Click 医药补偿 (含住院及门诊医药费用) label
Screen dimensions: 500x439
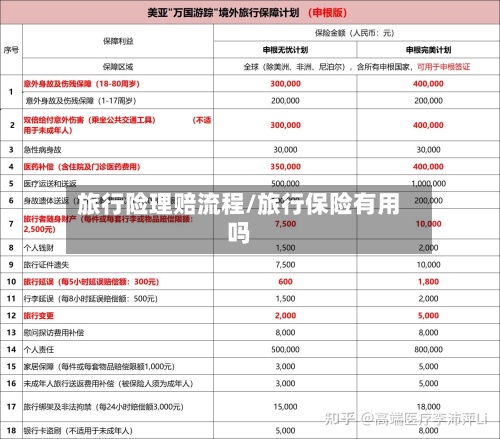pyautogui.click(x=82, y=167)
